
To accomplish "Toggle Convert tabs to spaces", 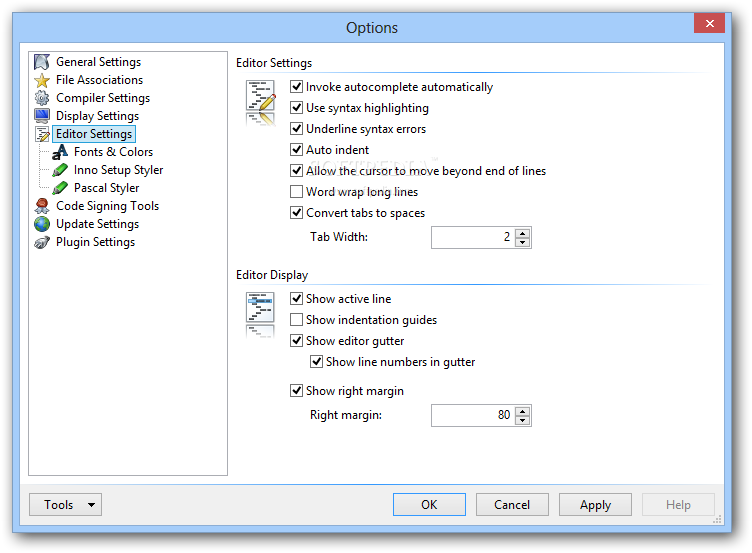I will coord(296,213).
